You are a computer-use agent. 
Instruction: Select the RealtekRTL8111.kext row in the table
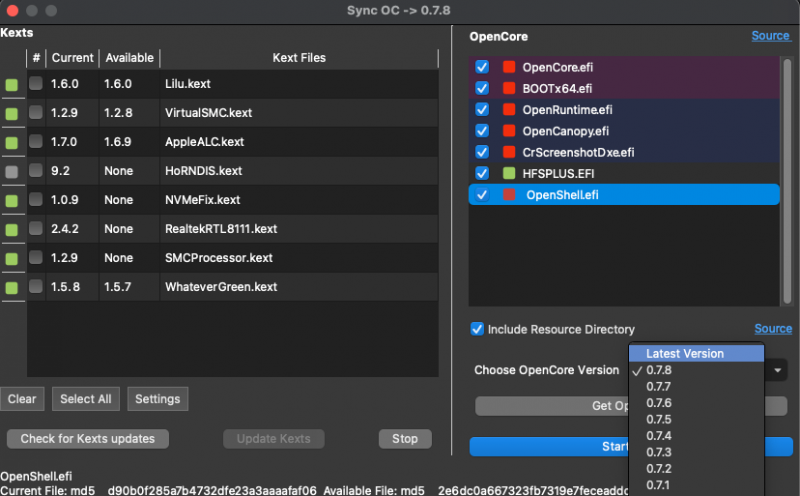(x=220, y=230)
